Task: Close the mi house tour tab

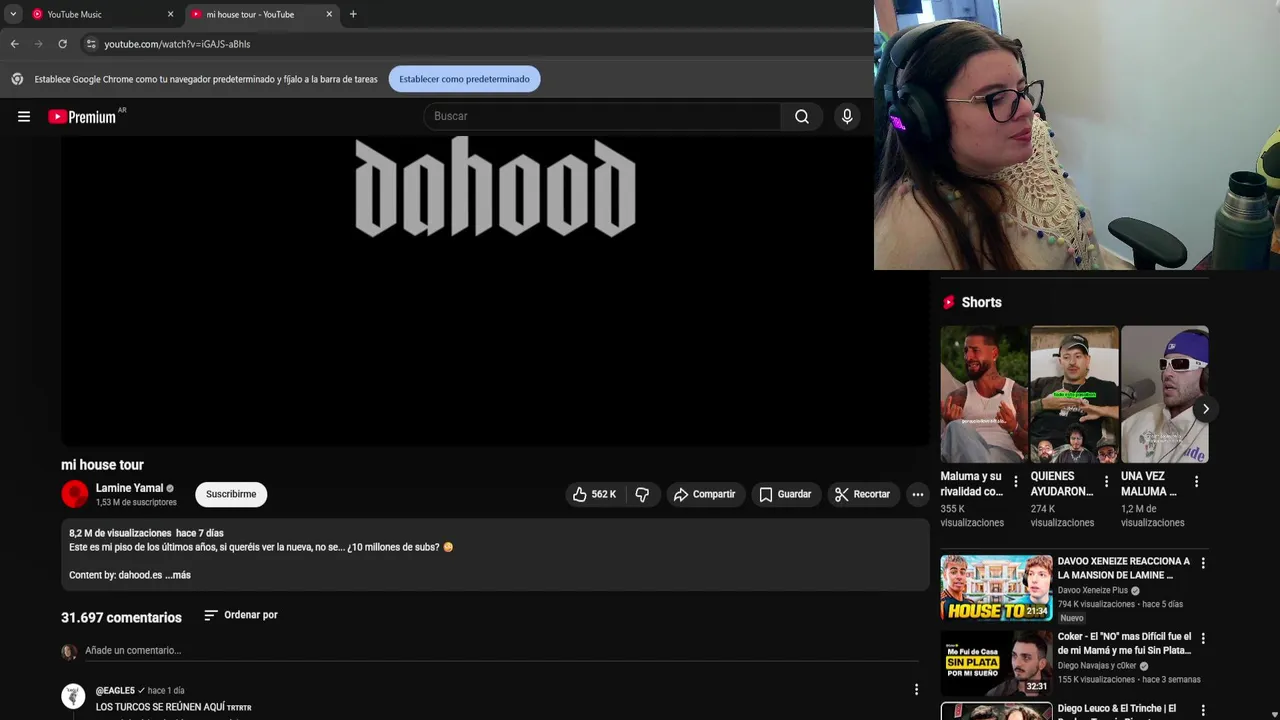Action: [x=329, y=15]
